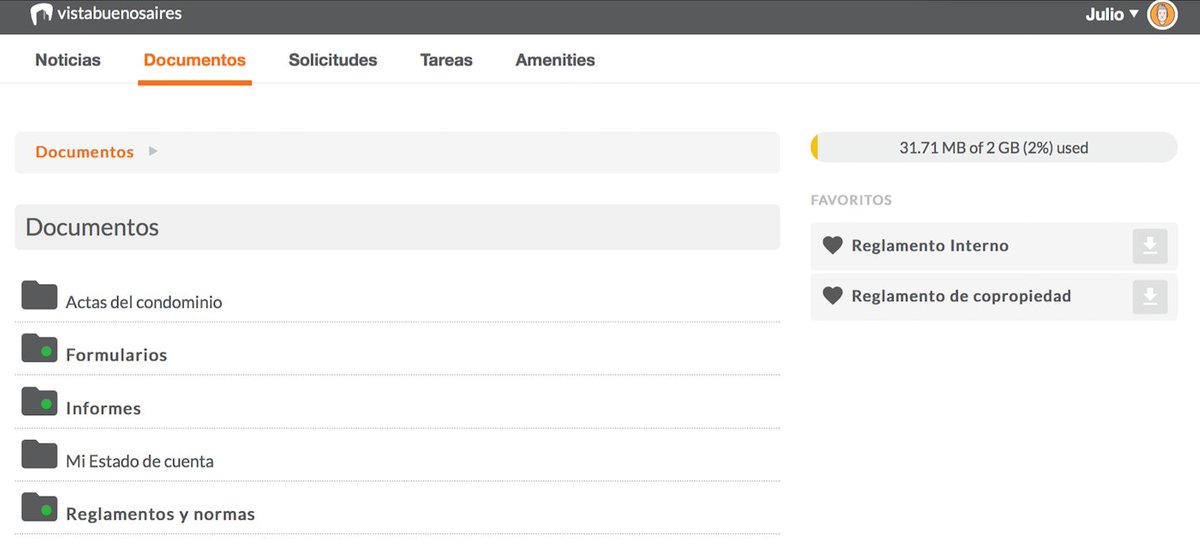Open the Reglamento Interno favorite
1200x559 pixels.
[x=930, y=246]
